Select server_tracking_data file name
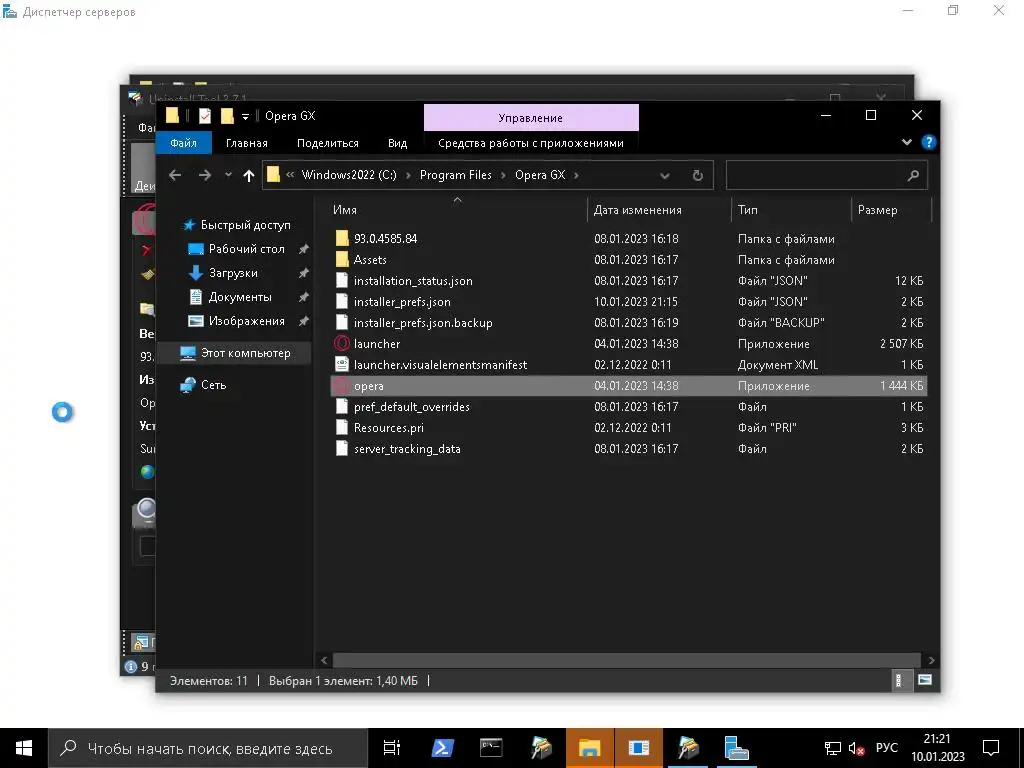The image size is (1024, 768). pos(407,449)
